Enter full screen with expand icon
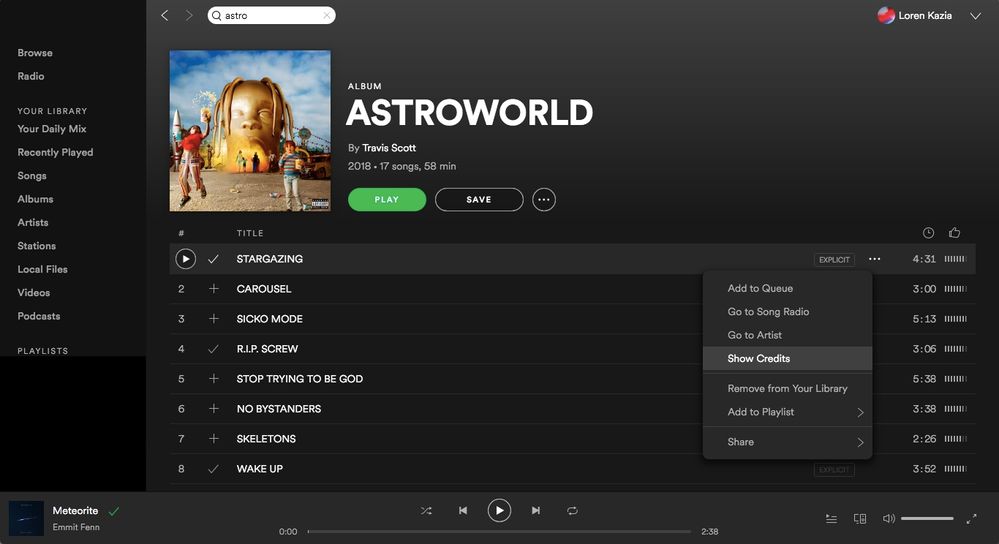The height and width of the screenshot is (544, 999). 972,519
